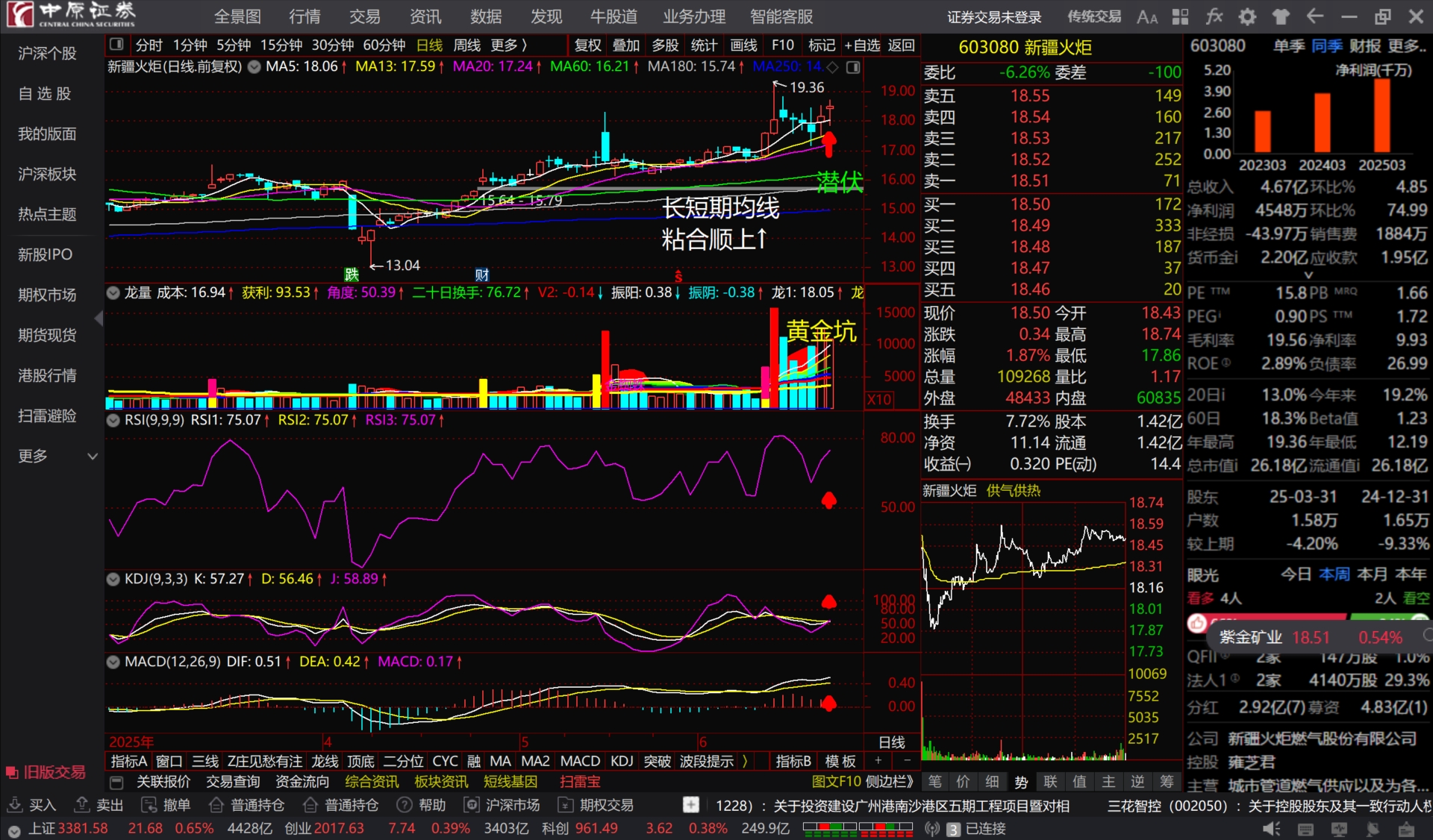
Task: Click 传统交易 button
Action: 1094,16
